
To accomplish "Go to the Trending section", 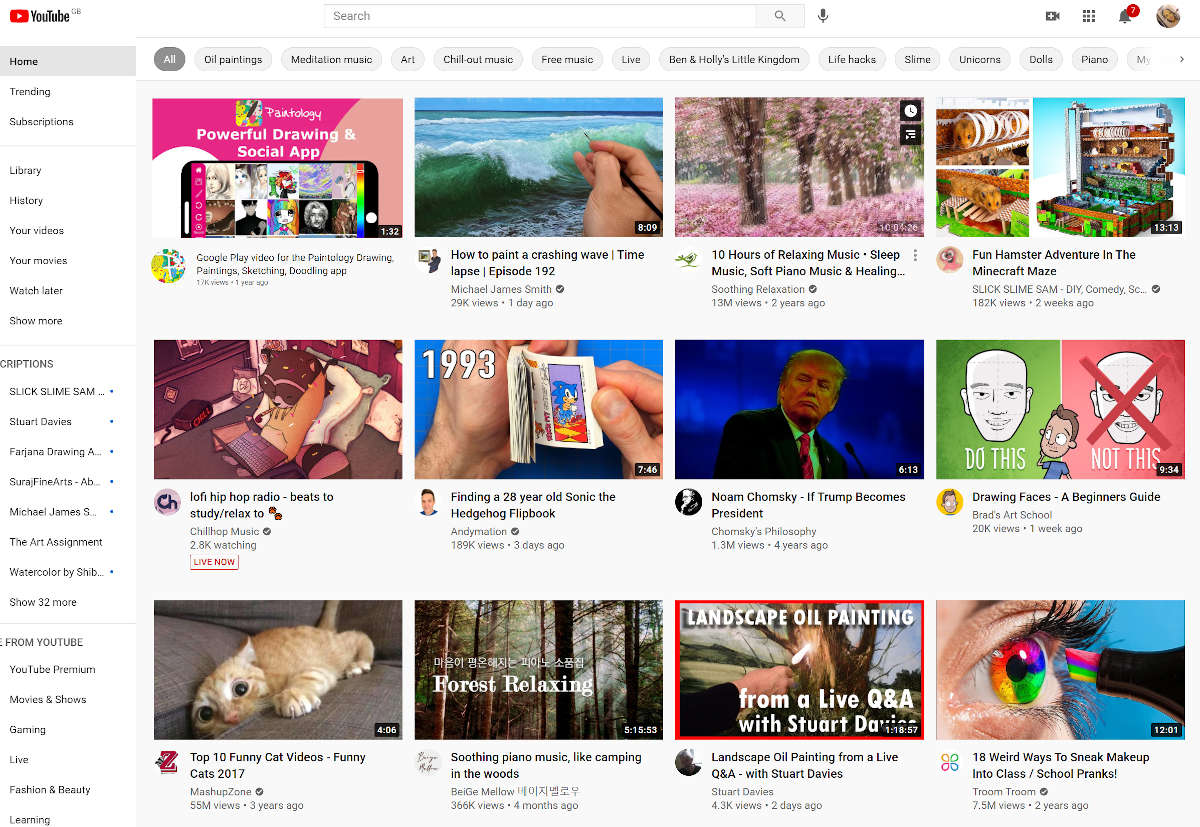I will 30,91.
